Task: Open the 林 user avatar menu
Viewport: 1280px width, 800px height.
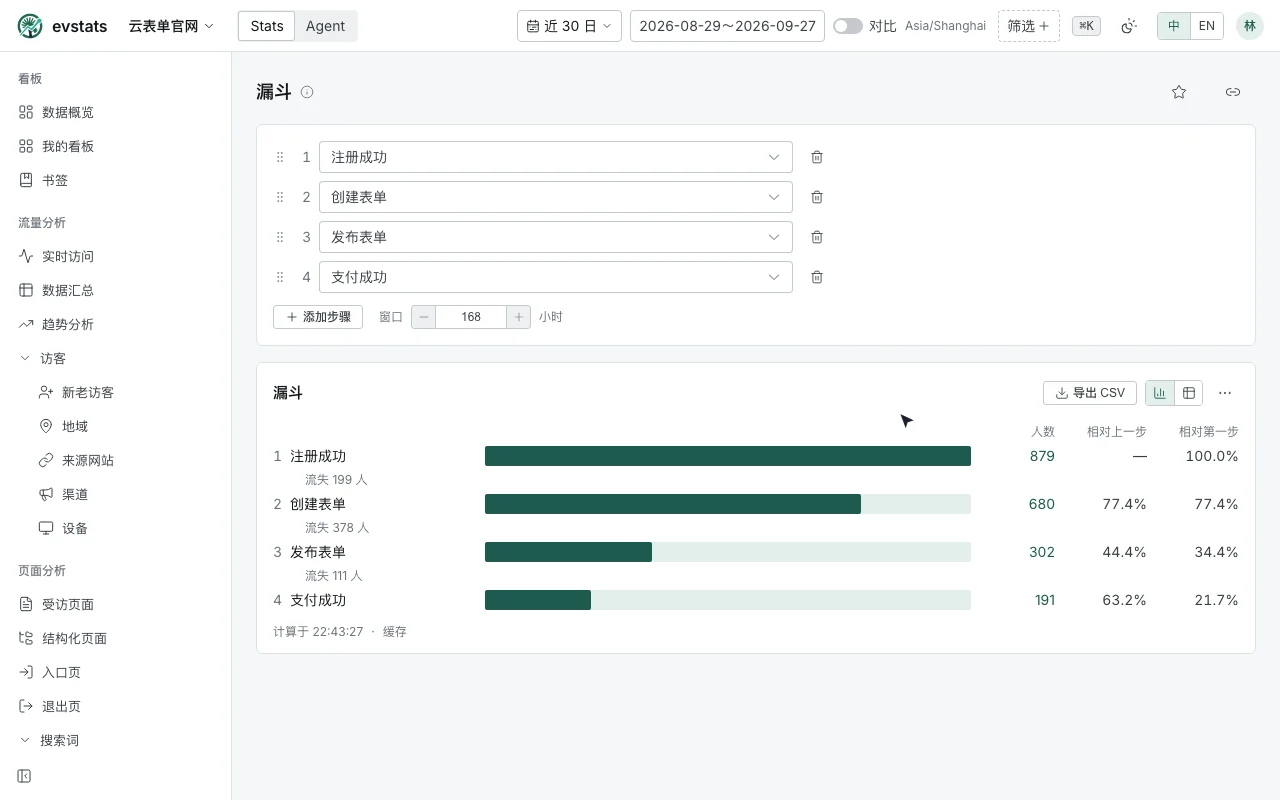Action: (1250, 26)
